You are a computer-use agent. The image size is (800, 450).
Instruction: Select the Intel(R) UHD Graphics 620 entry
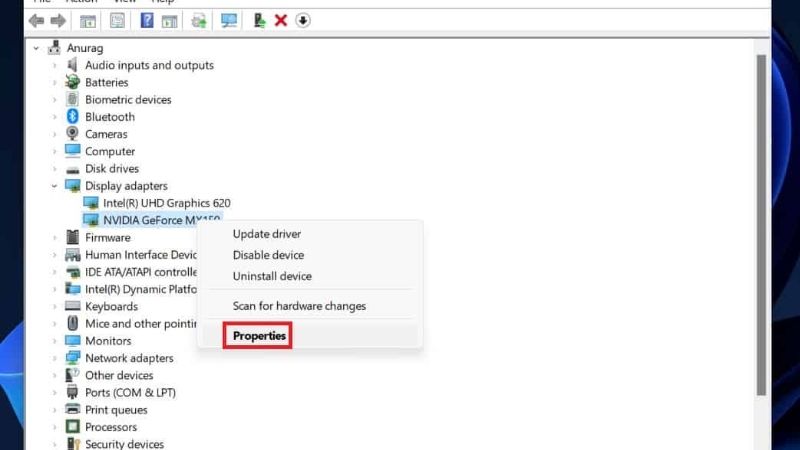tap(166, 203)
